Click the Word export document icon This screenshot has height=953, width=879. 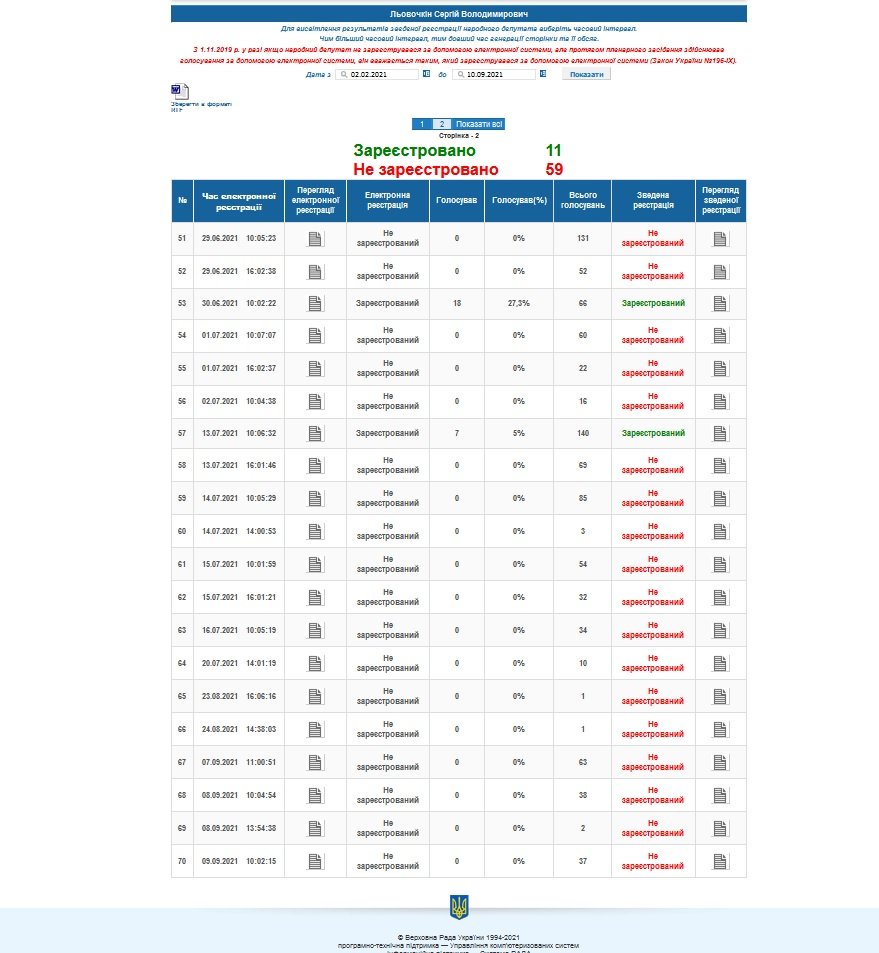click(177, 92)
